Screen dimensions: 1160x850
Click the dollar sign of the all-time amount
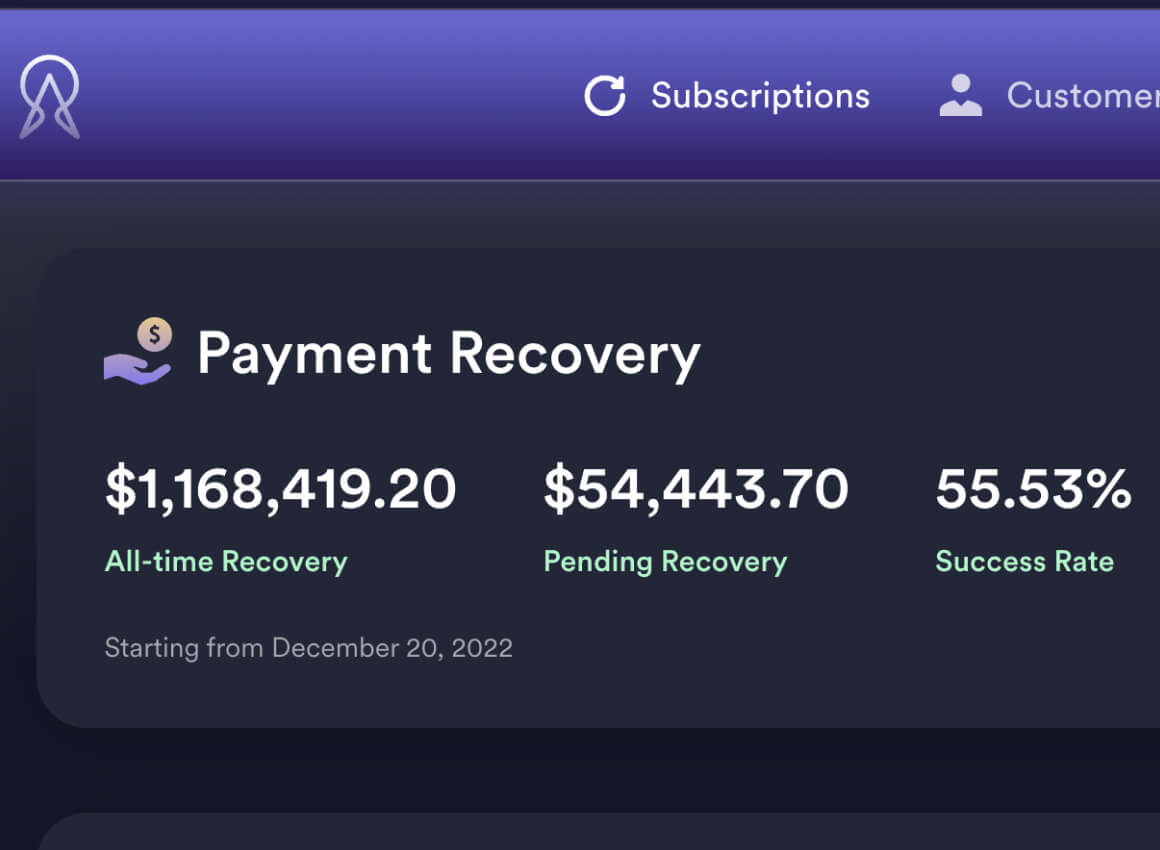point(121,489)
